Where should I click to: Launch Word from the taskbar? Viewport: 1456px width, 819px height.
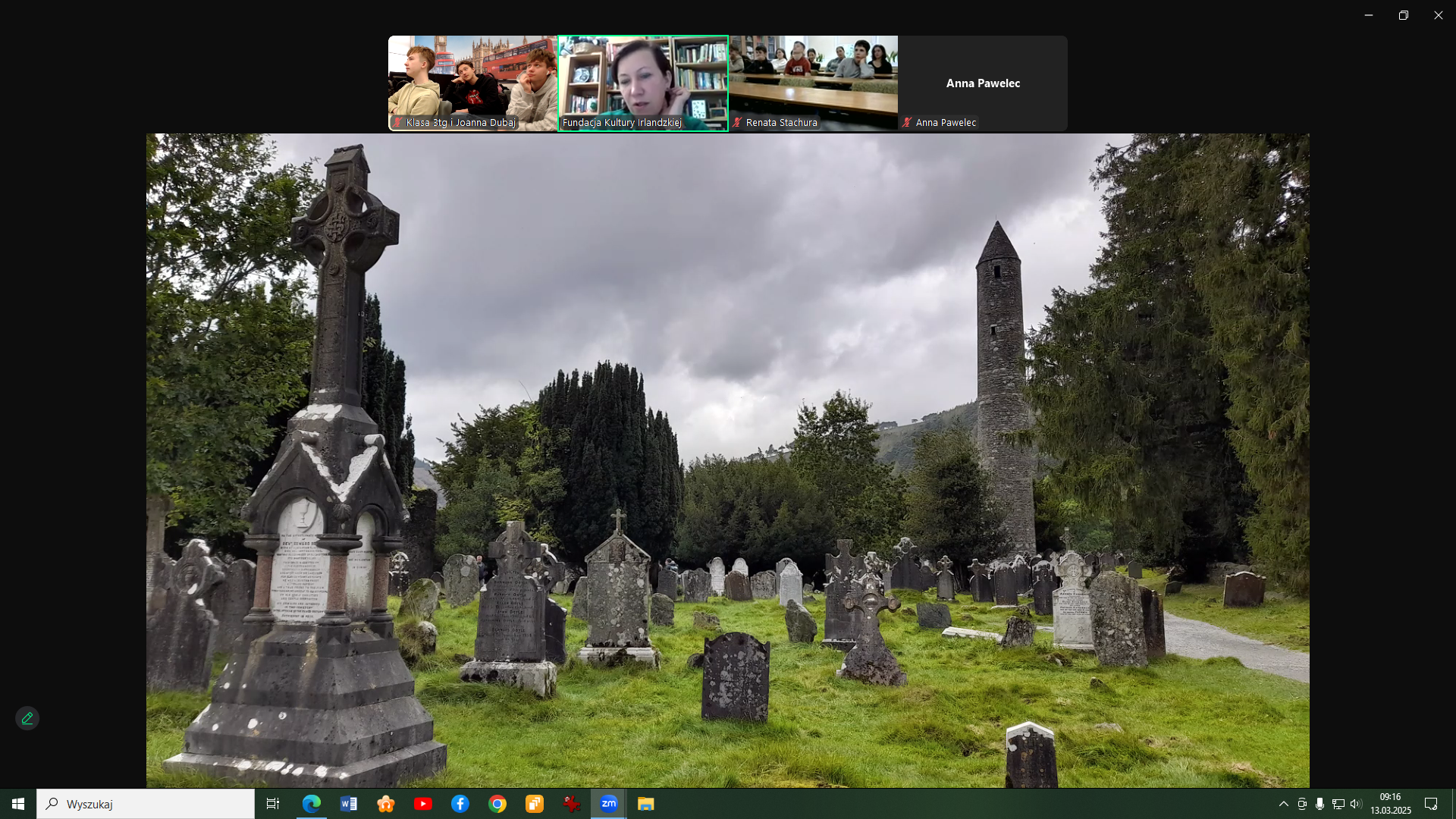click(349, 804)
